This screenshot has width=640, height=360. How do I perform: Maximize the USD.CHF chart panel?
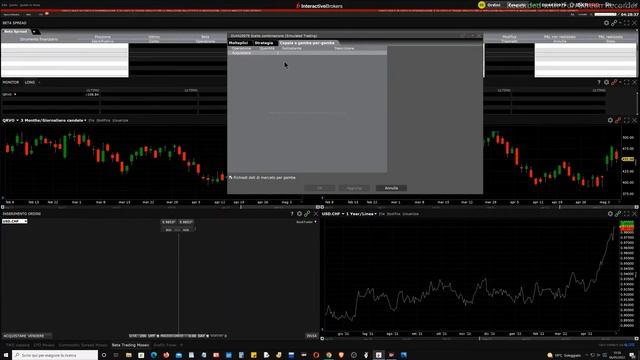[627, 213]
